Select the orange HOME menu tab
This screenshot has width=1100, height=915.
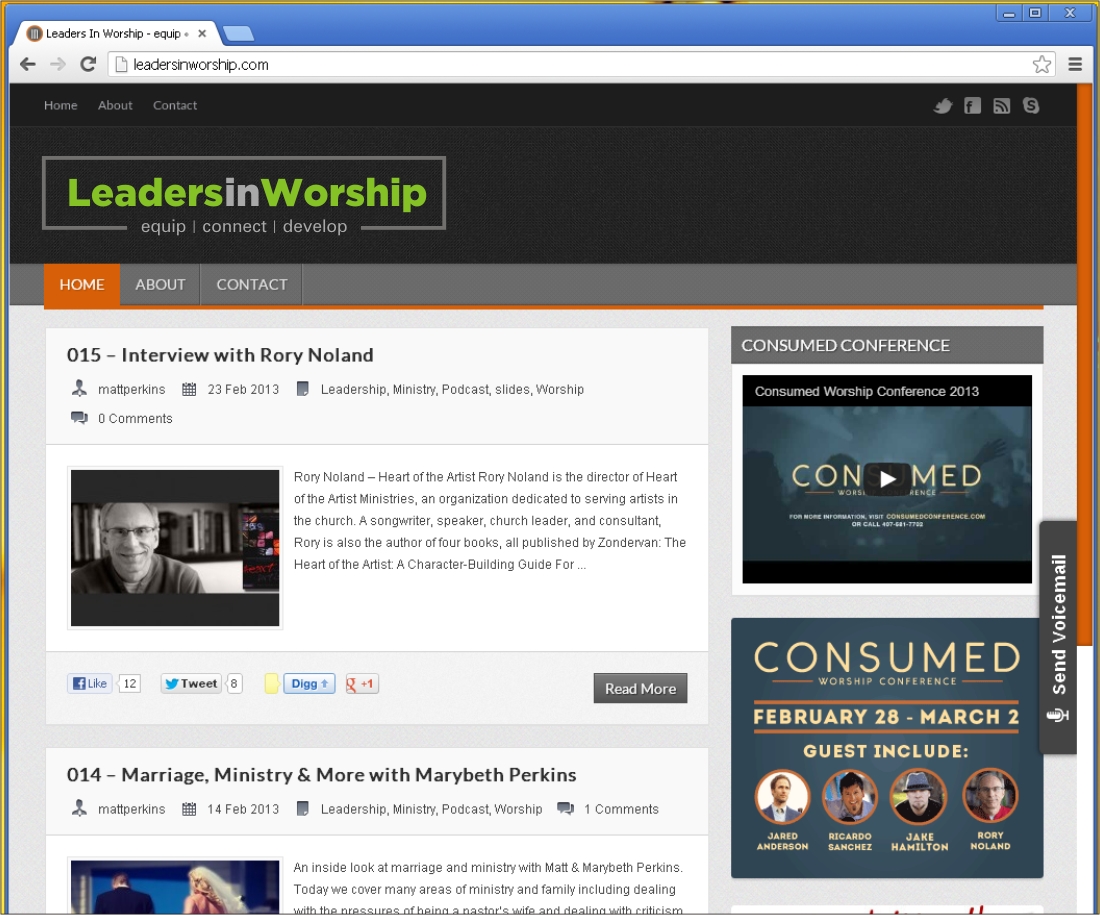[x=81, y=285]
